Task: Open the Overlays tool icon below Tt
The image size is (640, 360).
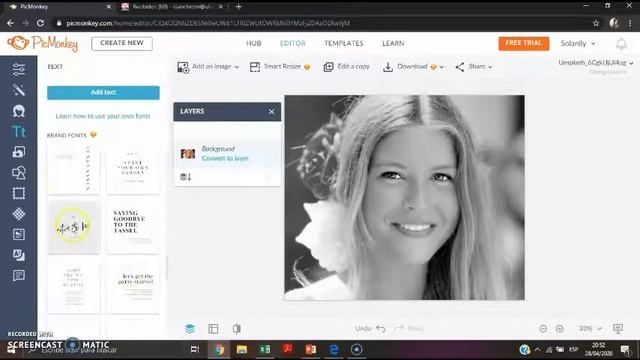Action: pyautogui.click(x=19, y=152)
